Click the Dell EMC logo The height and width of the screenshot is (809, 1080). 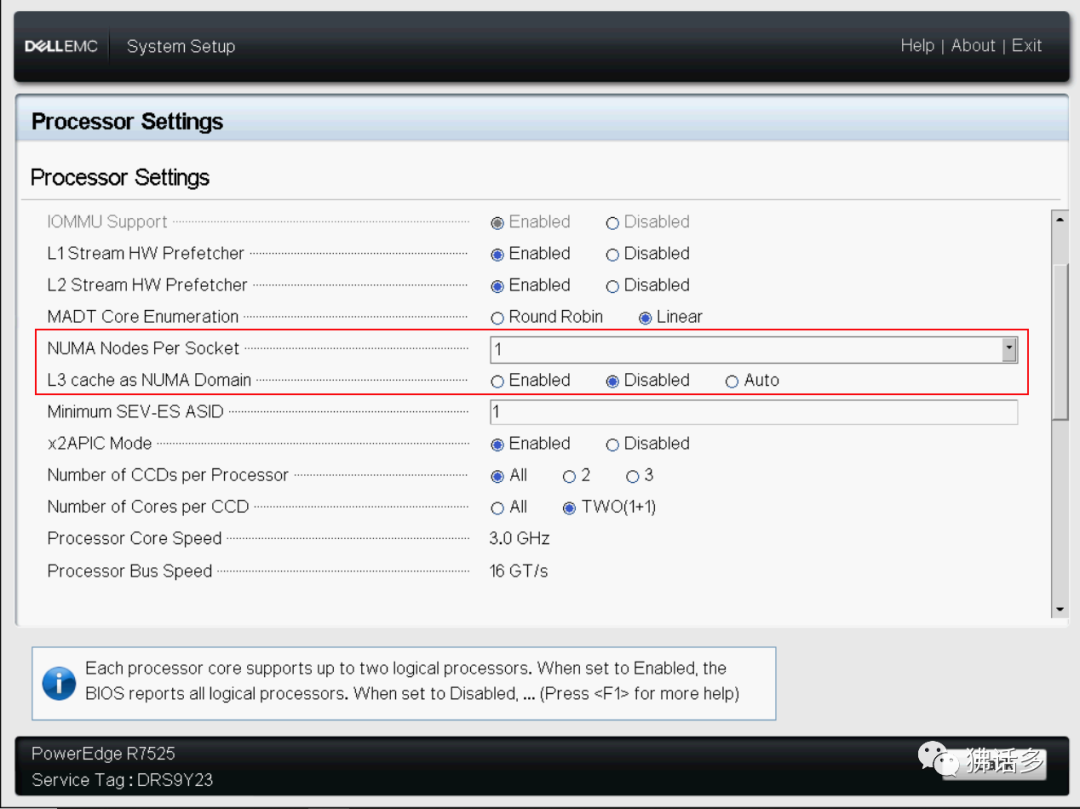(x=61, y=46)
